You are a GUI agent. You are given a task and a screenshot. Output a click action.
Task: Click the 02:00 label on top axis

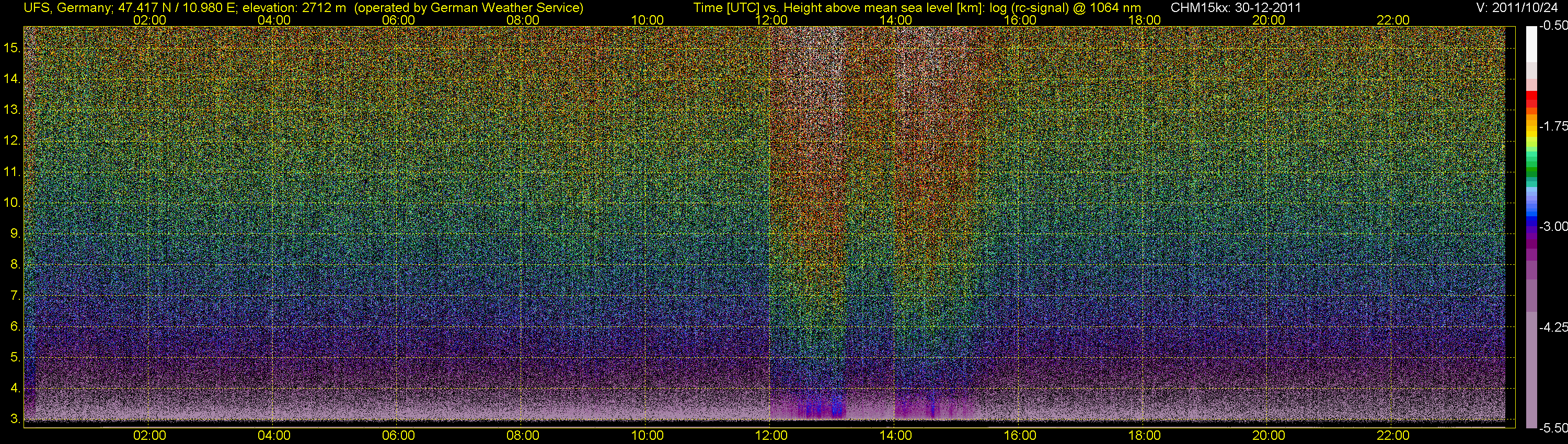149,20
